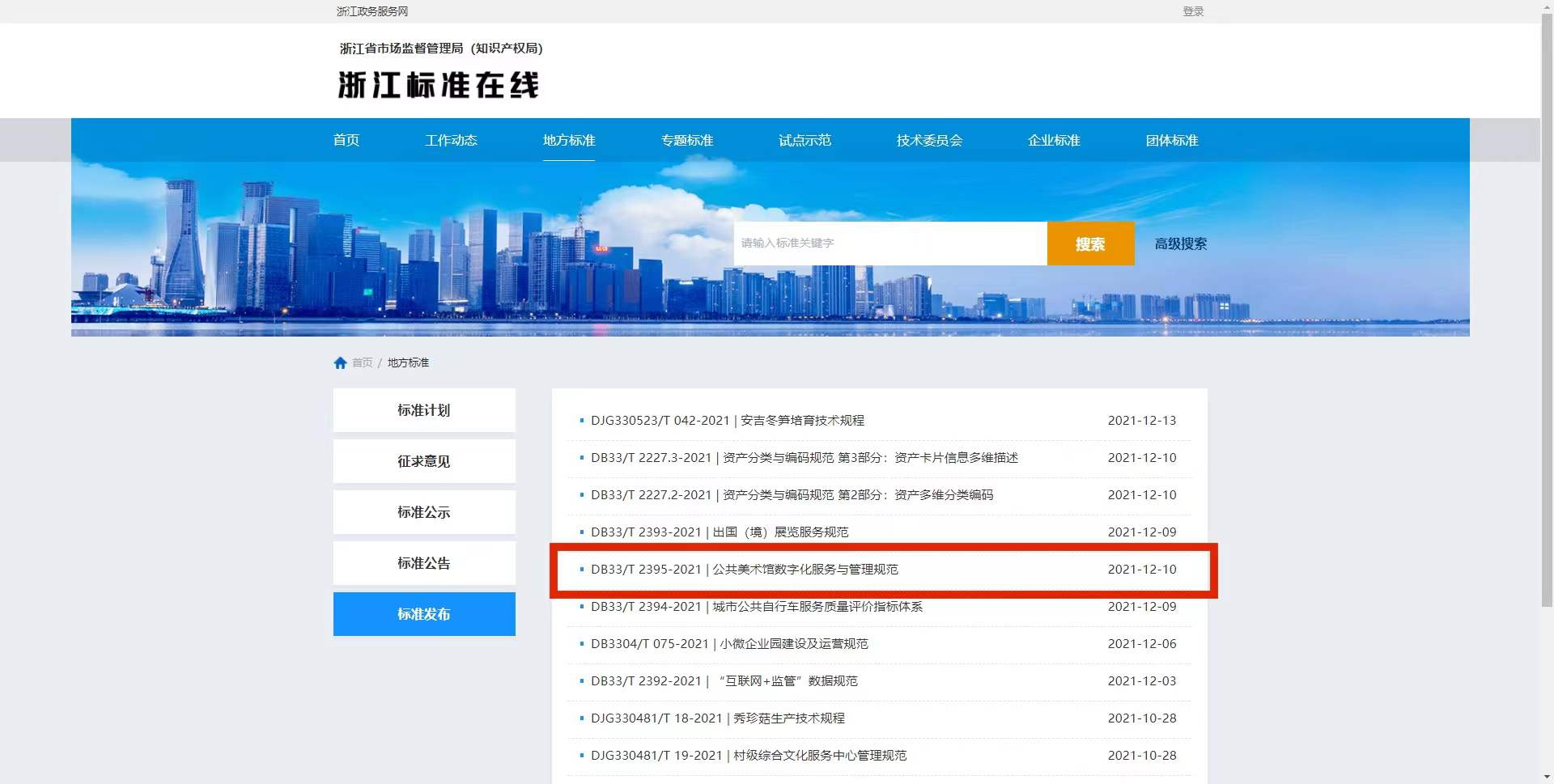Open DJG330481/T 19-2021 村级综合文化服务中心管理规范

click(x=749, y=756)
